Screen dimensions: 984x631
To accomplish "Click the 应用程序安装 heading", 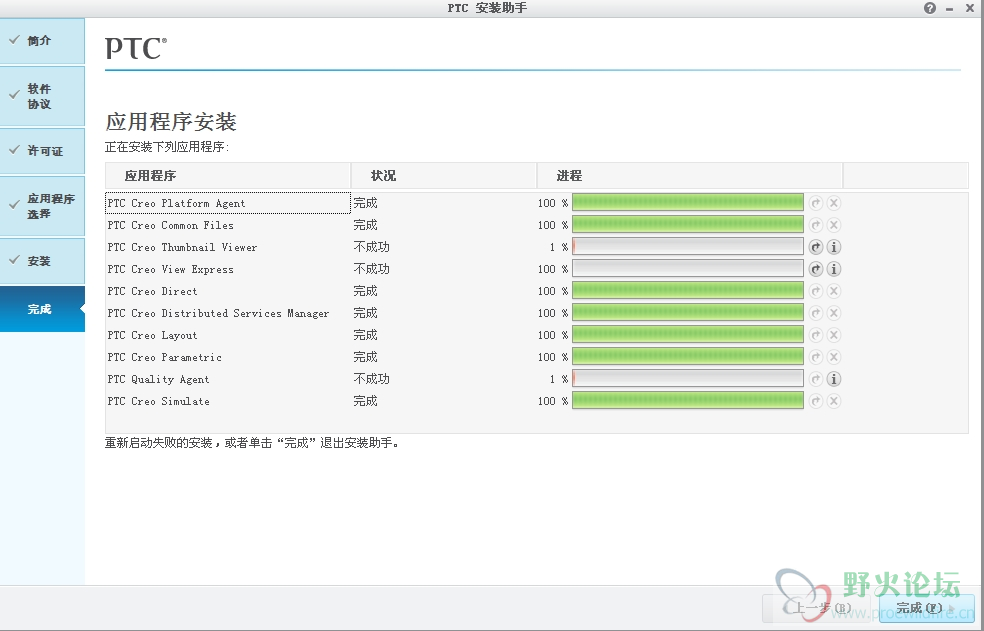I will [171, 122].
